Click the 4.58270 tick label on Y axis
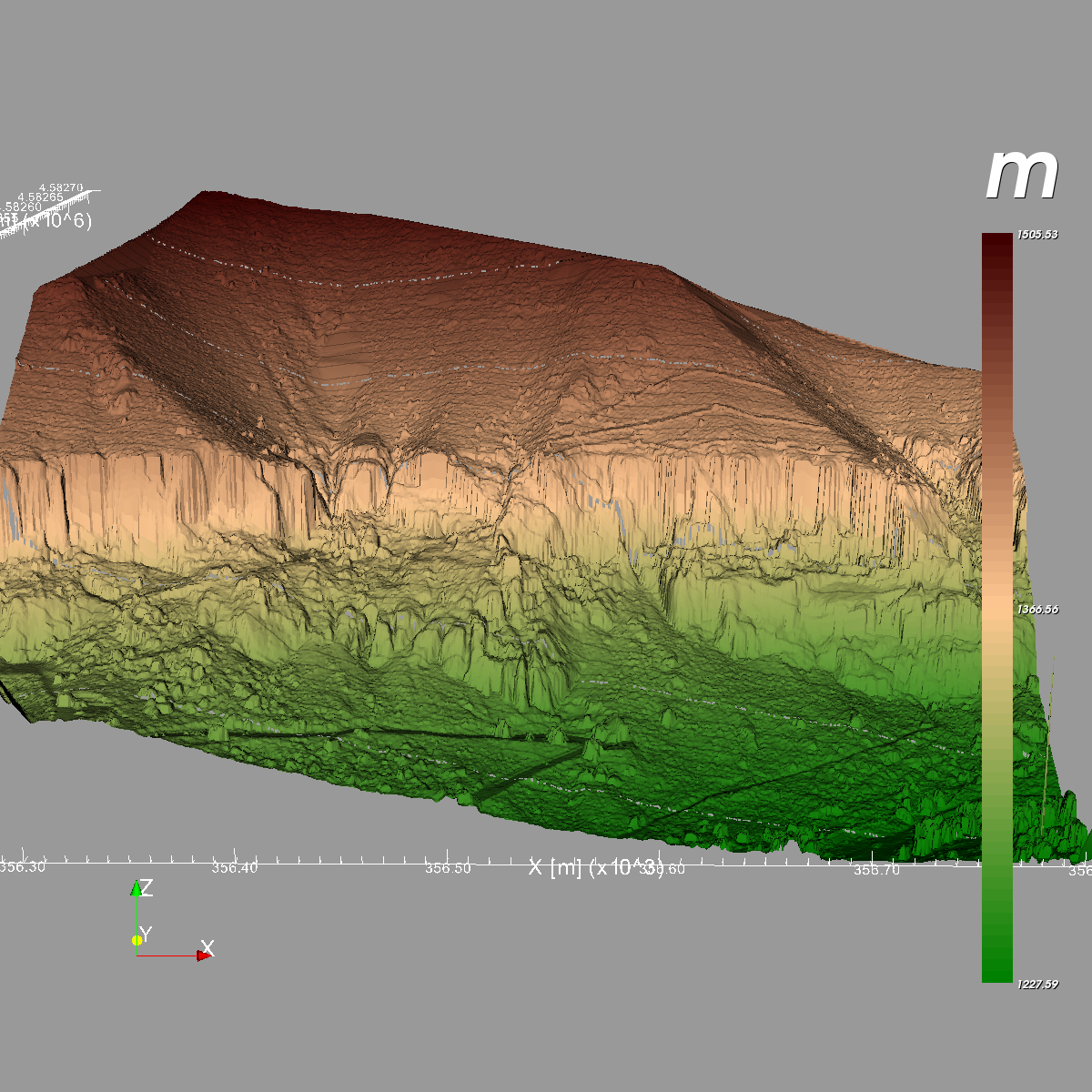 coord(61,187)
